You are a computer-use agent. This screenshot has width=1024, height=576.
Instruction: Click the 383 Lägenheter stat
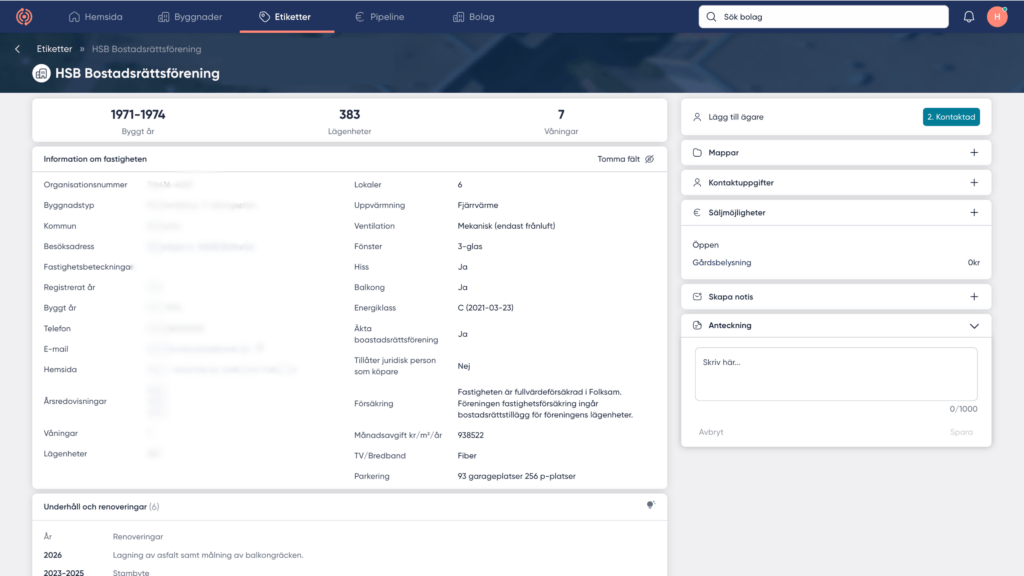pyautogui.click(x=349, y=121)
